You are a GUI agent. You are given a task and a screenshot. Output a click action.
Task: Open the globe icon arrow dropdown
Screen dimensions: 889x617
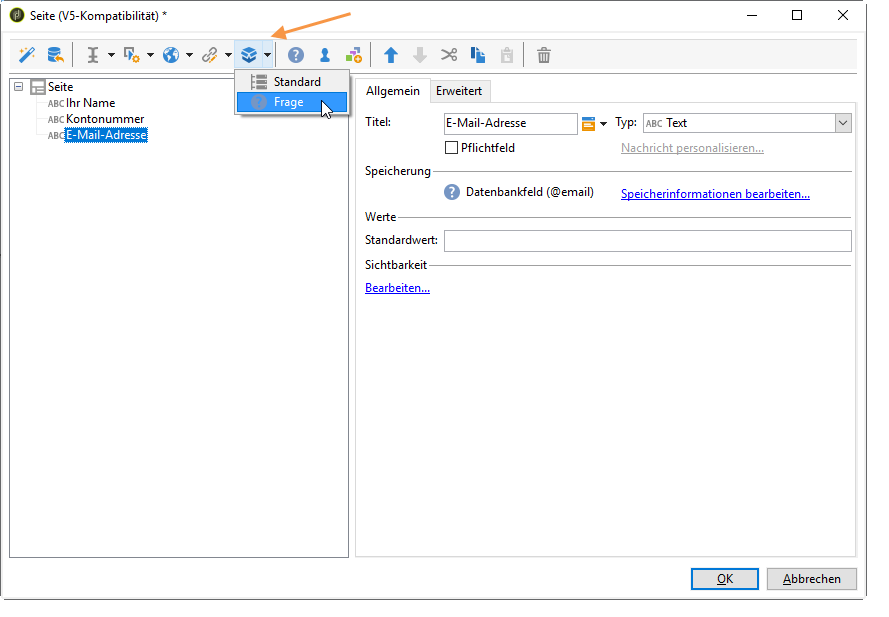[x=189, y=55]
